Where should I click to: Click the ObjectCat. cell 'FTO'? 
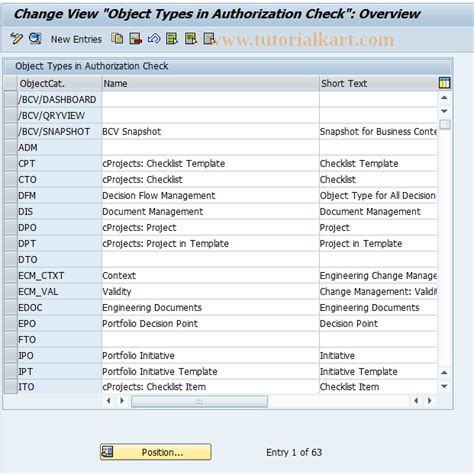point(59,339)
